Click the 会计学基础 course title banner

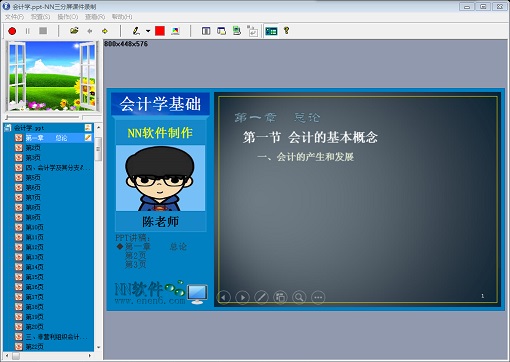click(x=160, y=104)
